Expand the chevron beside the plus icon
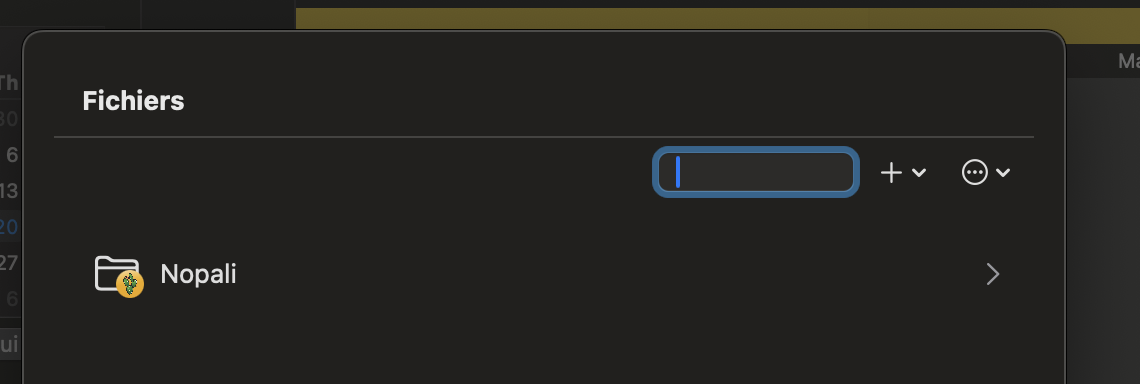The height and width of the screenshot is (384, 1140). (x=918, y=172)
